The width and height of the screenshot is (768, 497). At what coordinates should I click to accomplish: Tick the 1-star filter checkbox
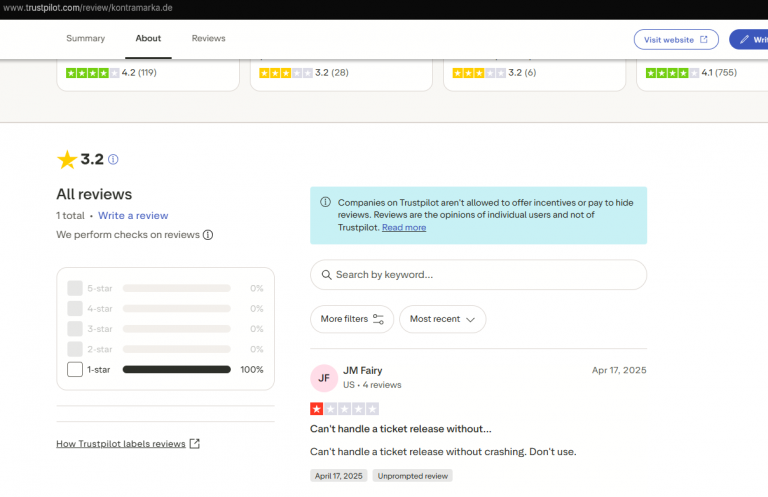75,369
